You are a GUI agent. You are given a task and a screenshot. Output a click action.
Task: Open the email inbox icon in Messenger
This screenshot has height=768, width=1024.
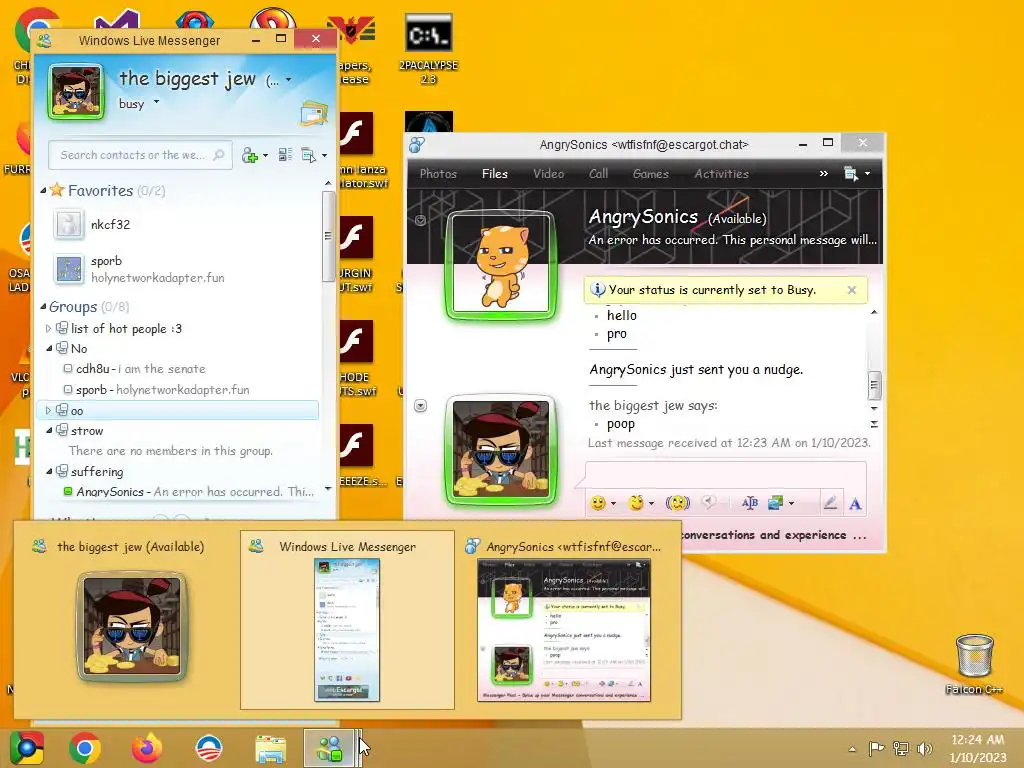pos(313,114)
